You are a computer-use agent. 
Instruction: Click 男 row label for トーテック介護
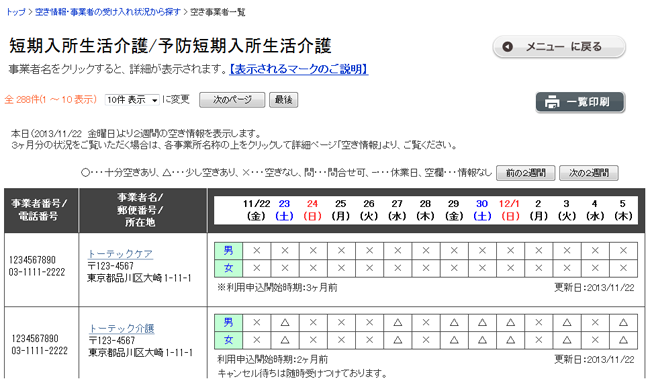click(228, 323)
